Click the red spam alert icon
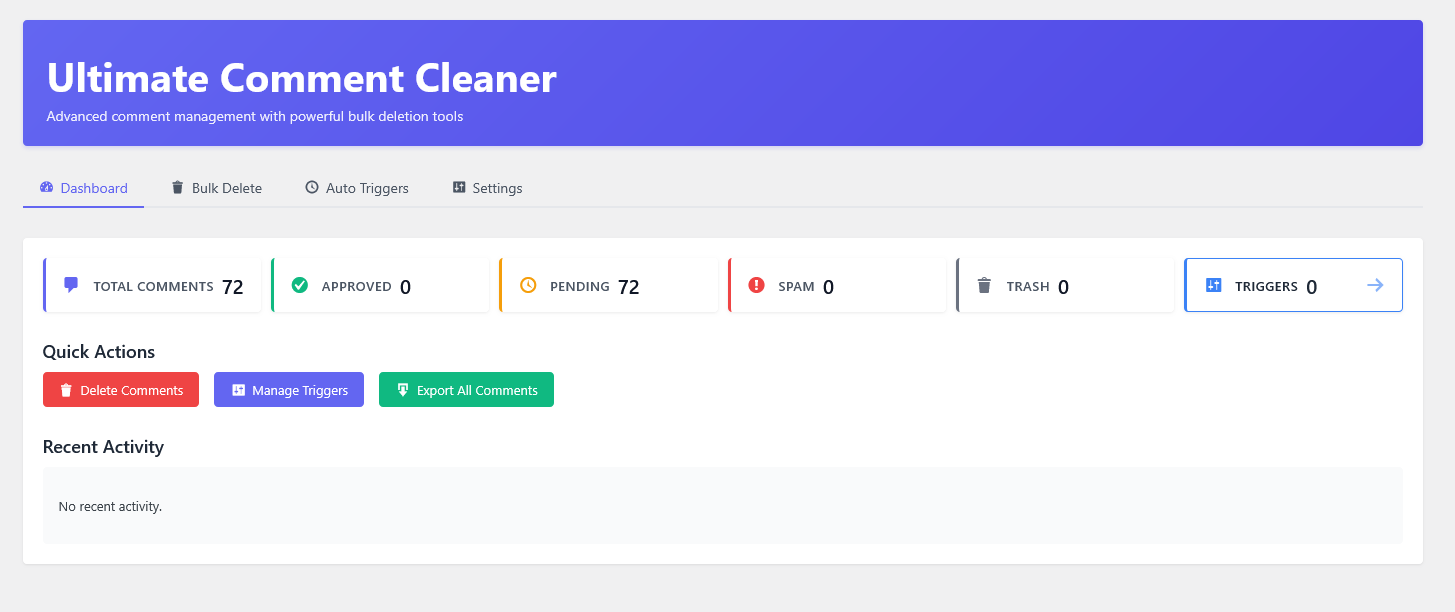Viewport: 1455px width, 612px height. click(755, 285)
